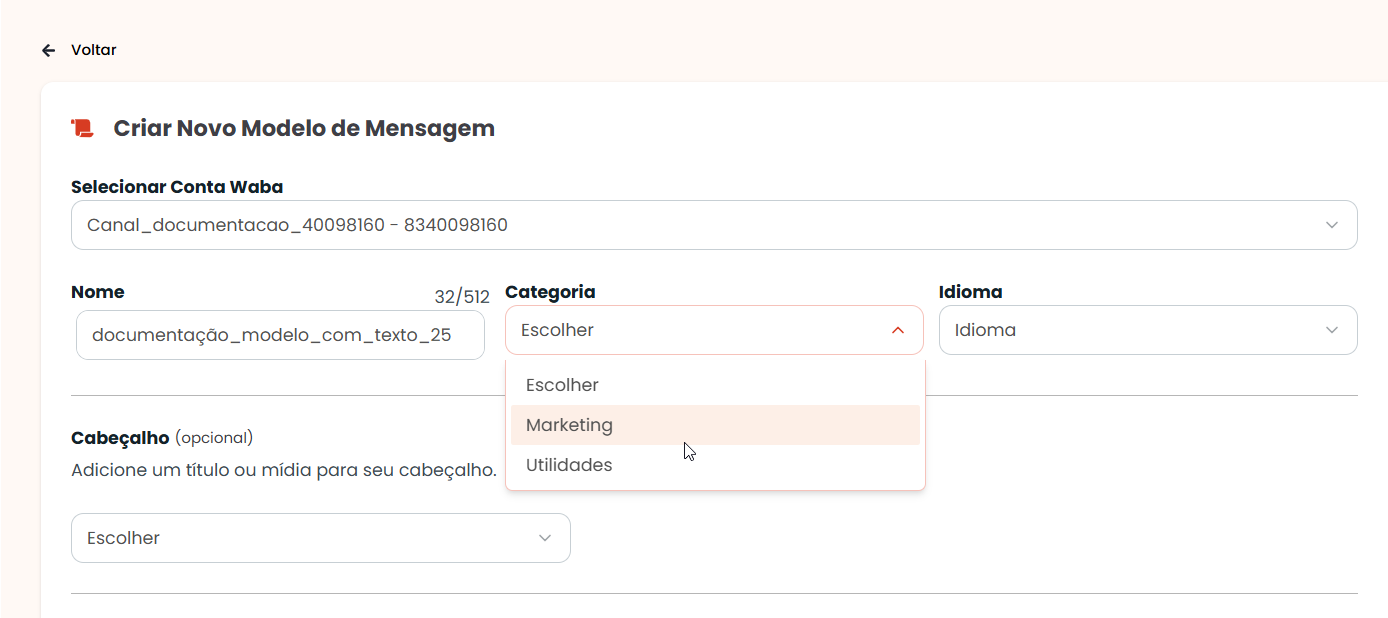Screen dimensions: 1388x618
Task: Click into the Nome input field
Action: click(280, 335)
